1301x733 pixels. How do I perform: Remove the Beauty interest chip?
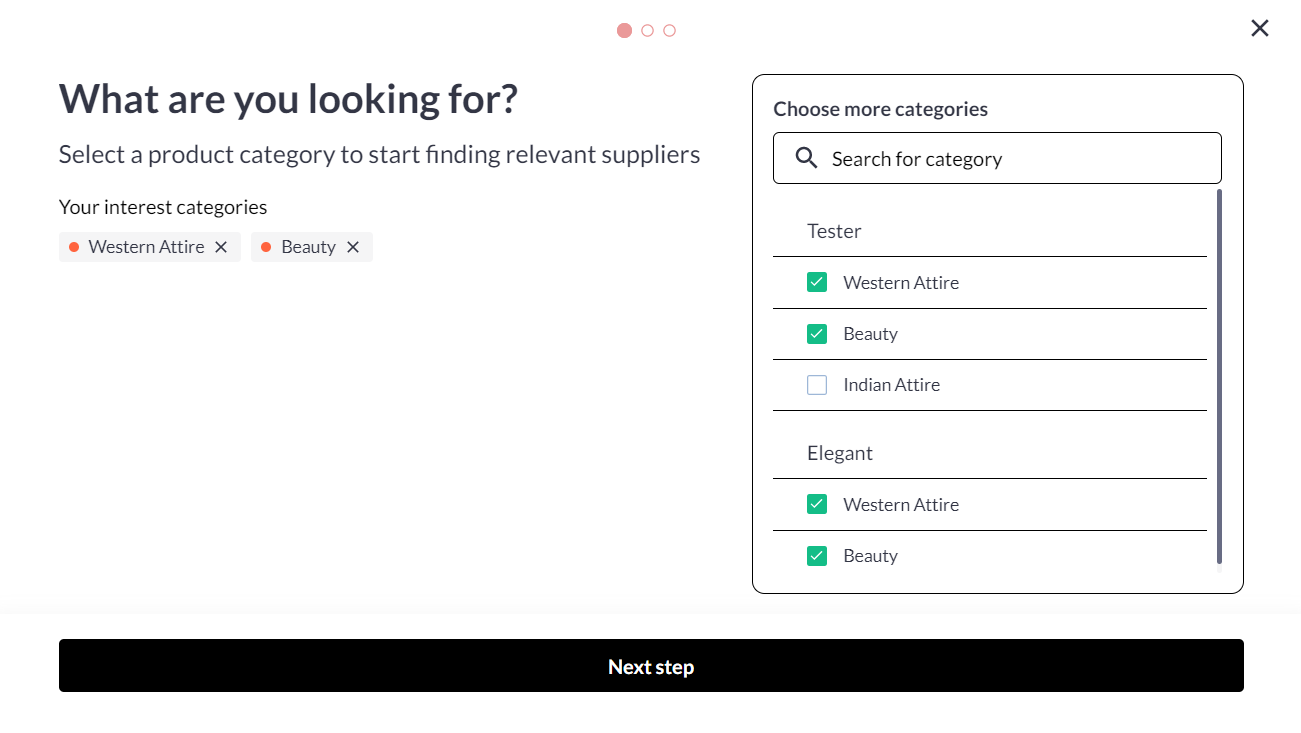point(353,247)
